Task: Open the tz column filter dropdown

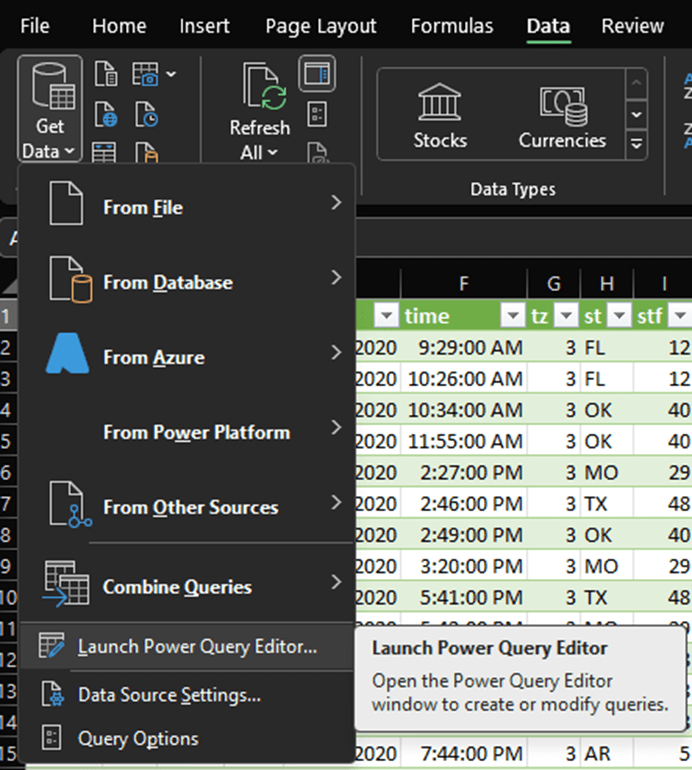Action: click(x=566, y=317)
